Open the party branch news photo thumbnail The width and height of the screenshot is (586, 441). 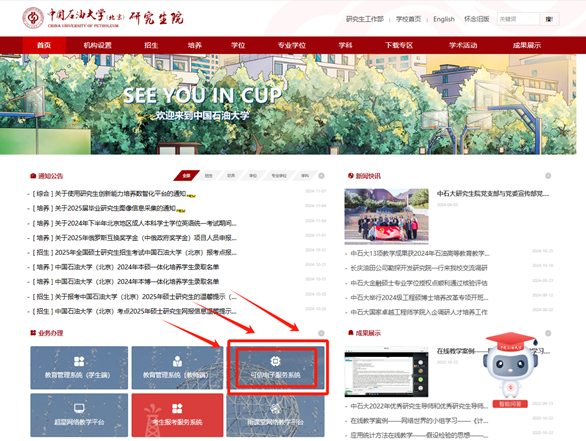[386, 216]
